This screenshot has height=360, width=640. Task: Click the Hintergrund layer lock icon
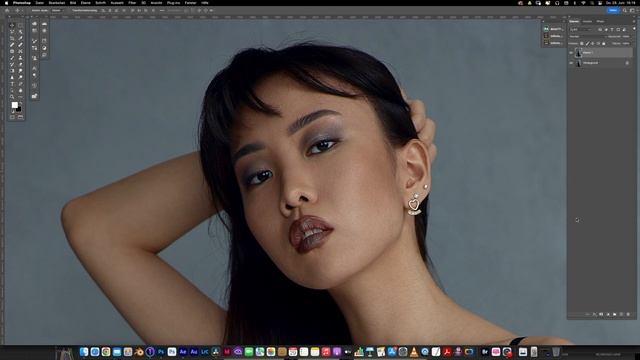[x=627, y=63]
